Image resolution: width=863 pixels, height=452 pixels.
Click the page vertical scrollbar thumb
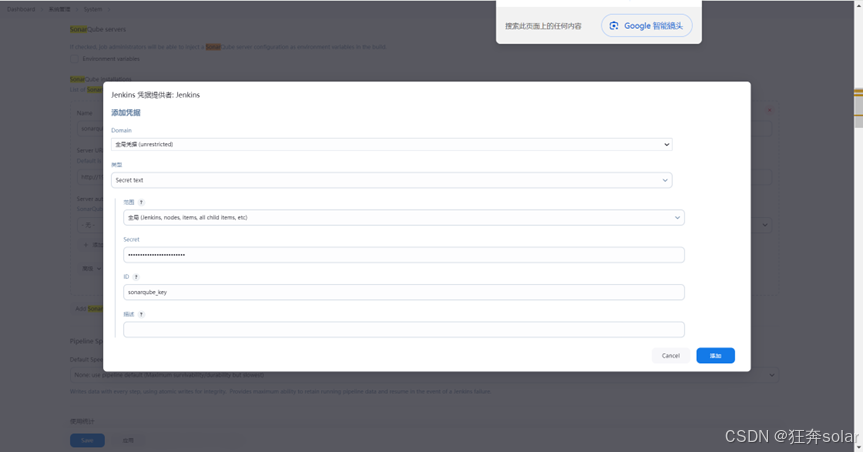click(858, 107)
